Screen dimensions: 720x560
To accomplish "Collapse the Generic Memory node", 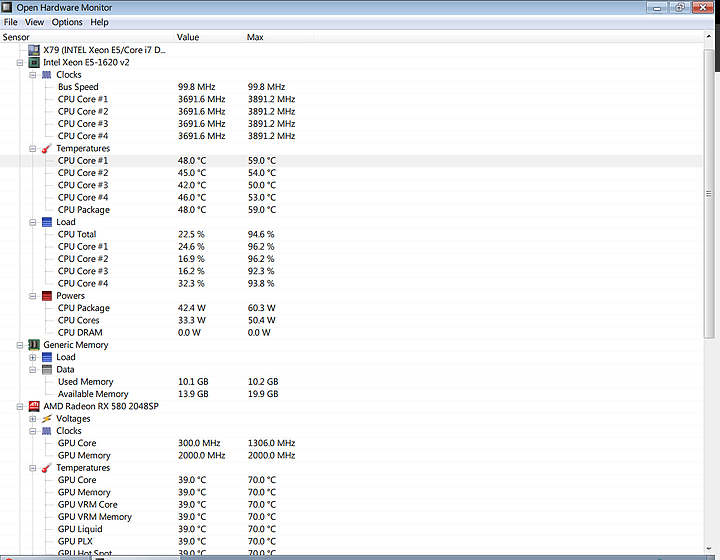I will coord(20,345).
